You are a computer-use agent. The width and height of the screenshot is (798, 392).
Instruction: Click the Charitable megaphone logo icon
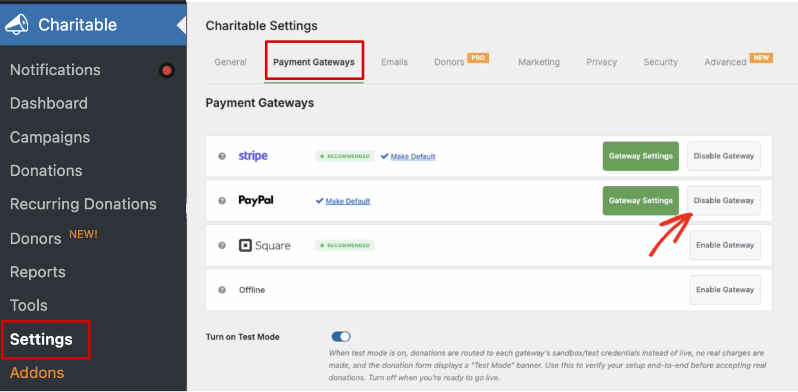pyautogui.click(x=16, y=25)
